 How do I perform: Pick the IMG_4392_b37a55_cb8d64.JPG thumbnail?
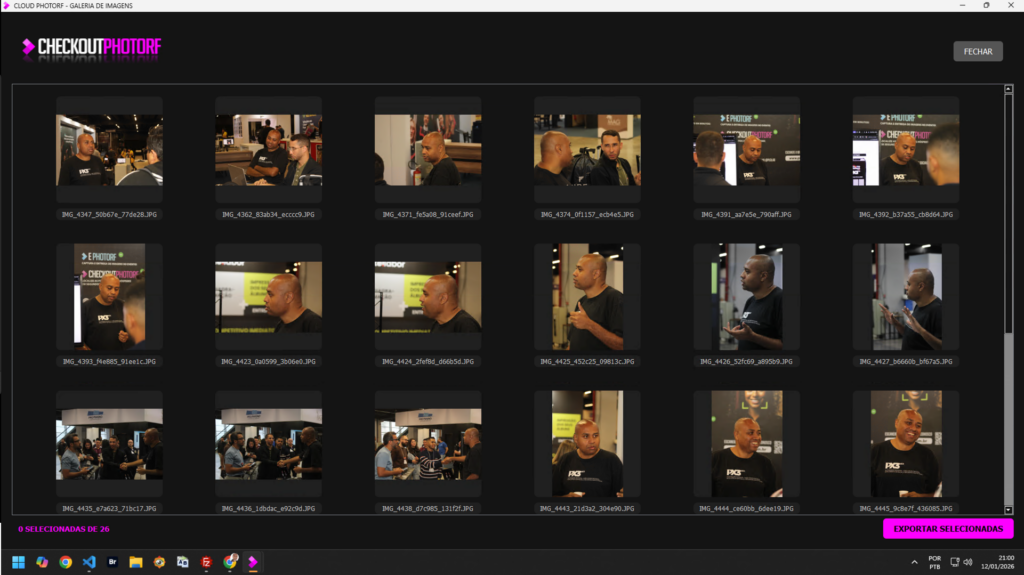905,150
